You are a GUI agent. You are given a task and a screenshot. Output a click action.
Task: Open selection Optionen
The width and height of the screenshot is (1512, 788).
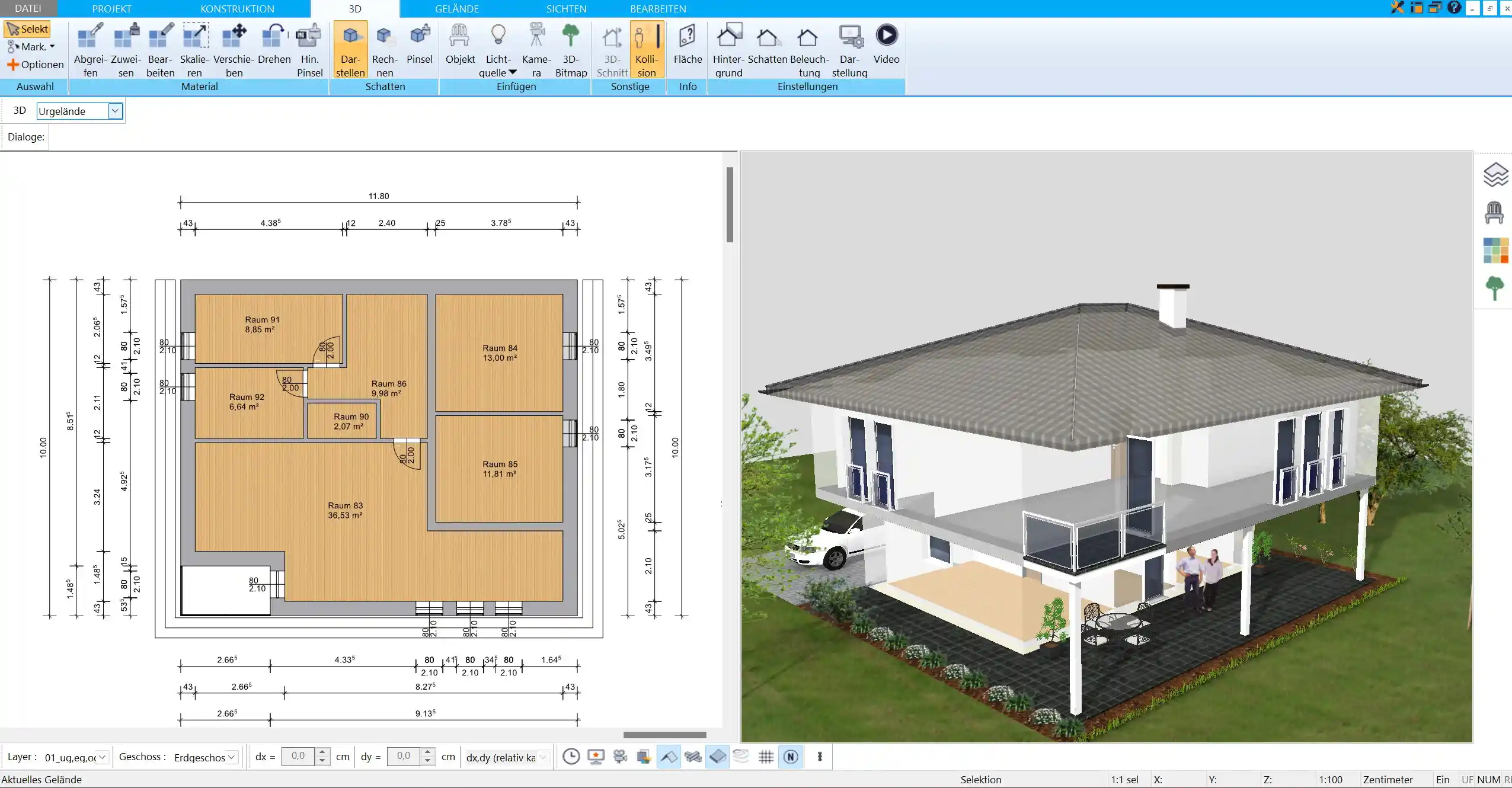(x=35, y=65)
